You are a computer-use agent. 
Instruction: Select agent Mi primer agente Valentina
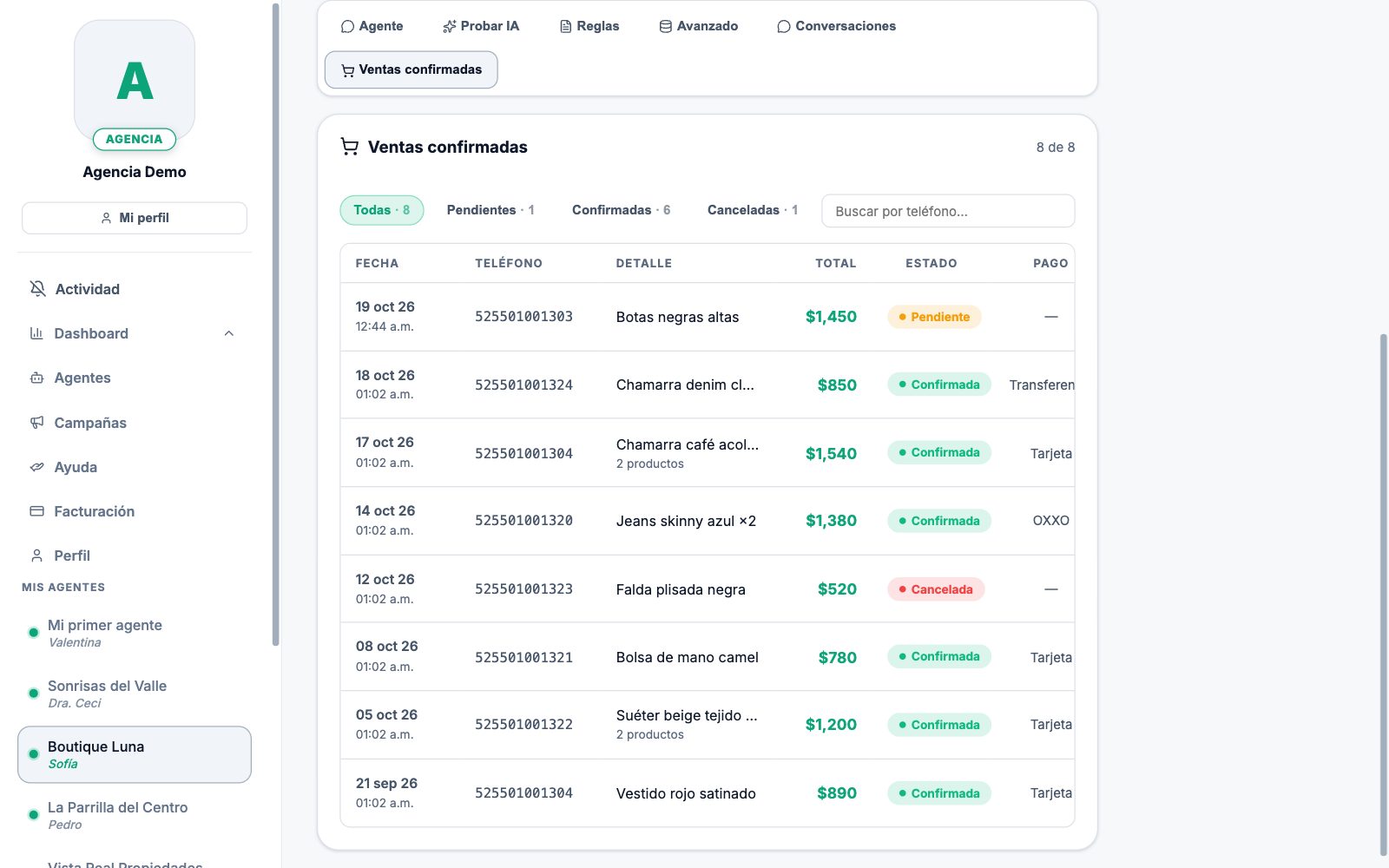click(x=135, y=633)
